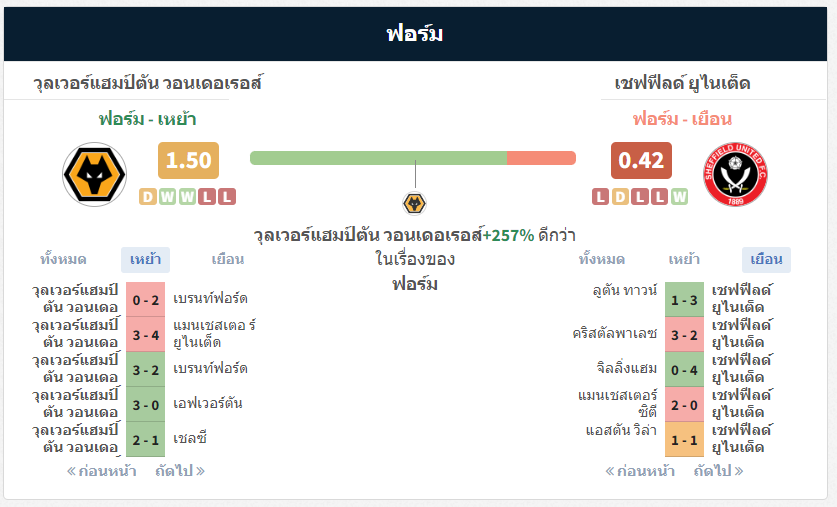Click Sheffield's yellow 'D' form badge
The height and width of the screenshot is (507, 837).
coord(620,196)
